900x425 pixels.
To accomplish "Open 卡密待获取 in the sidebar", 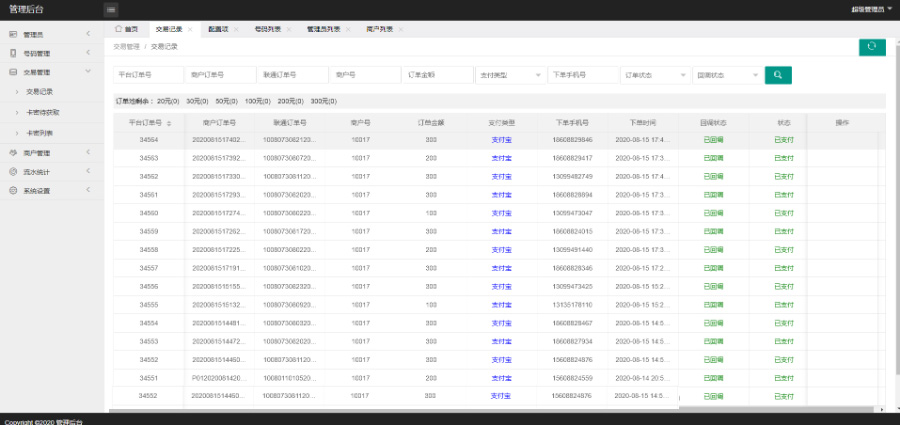I will pos(41,112).
